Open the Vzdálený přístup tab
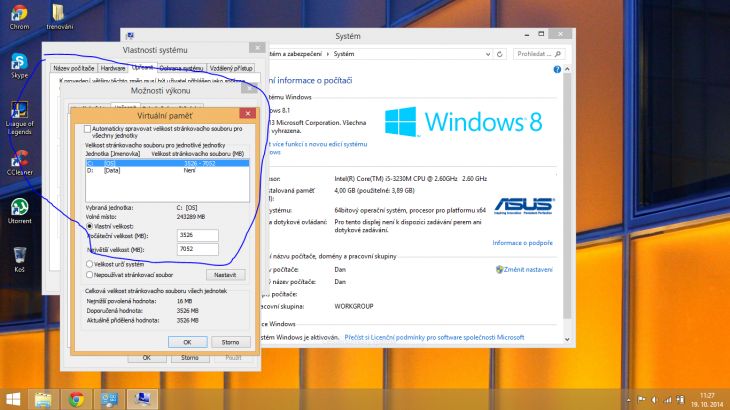Screen dimensions: 730x410 (231, 68)
